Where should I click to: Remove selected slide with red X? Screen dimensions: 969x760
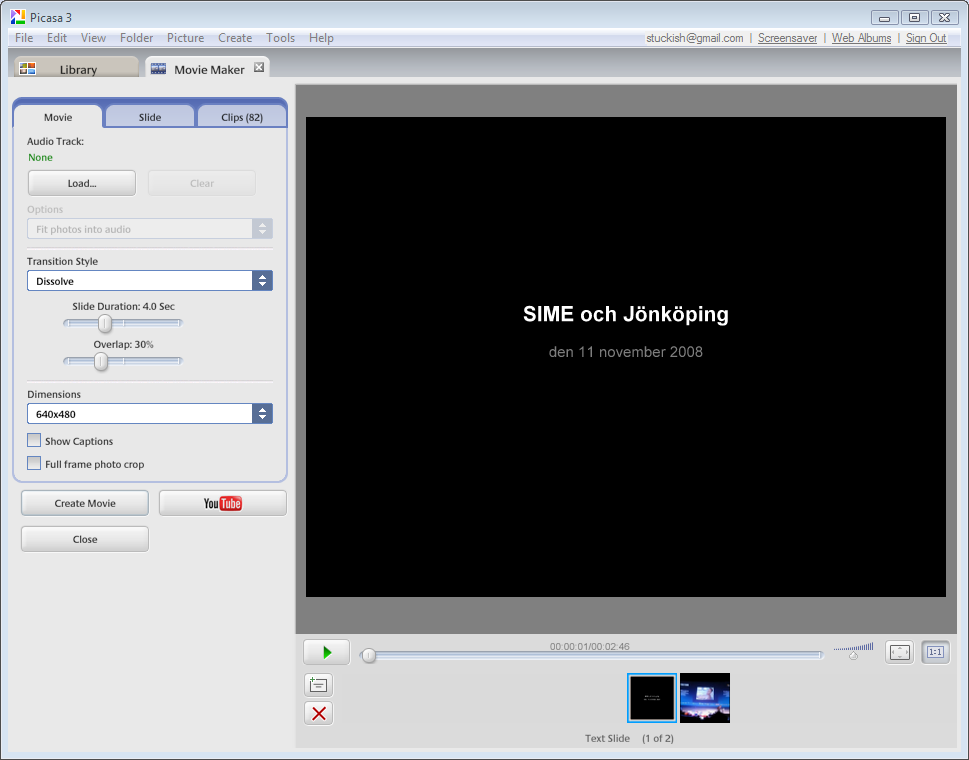click(318, 714)
